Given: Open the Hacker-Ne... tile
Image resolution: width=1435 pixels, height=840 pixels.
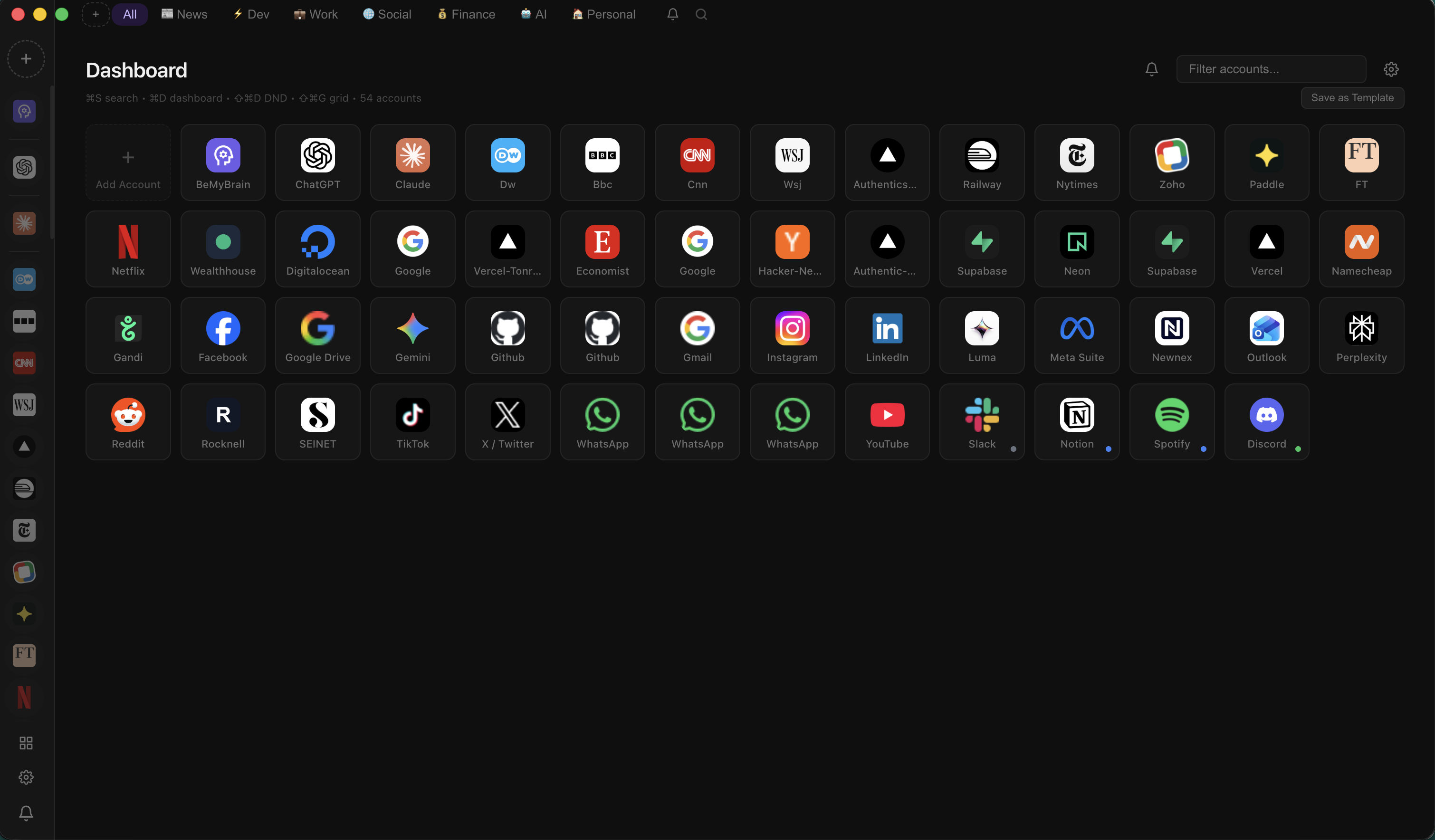Looking at the screenshot, I should click(792, 249).
